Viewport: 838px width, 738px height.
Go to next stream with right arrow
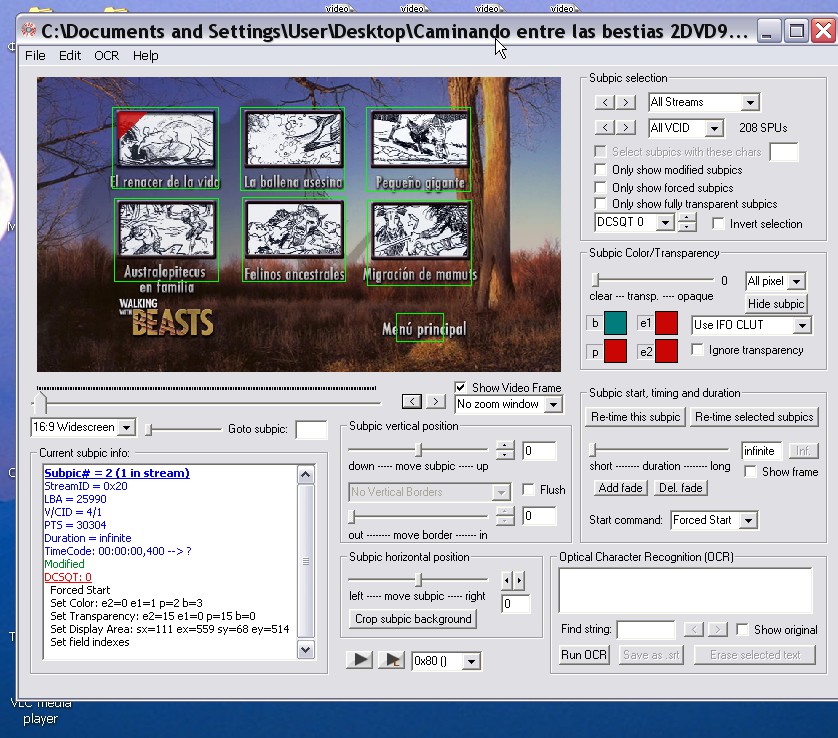pyautogui.click(x=625, y=102)
